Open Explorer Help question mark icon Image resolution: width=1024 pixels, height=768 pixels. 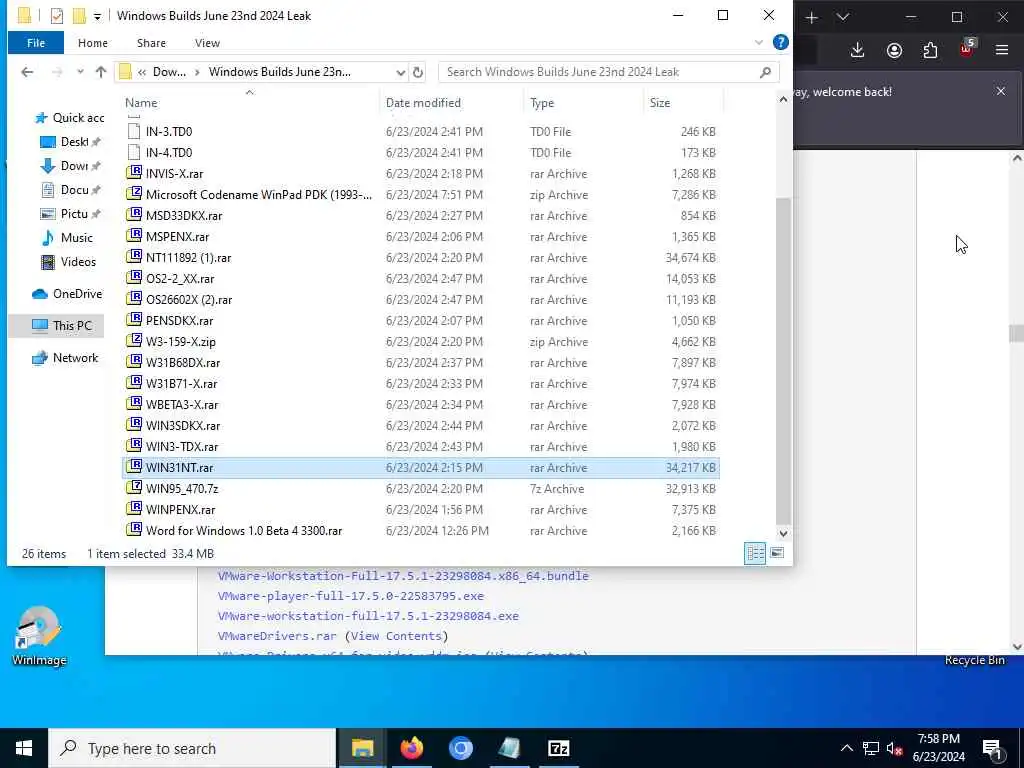[780, 42]
